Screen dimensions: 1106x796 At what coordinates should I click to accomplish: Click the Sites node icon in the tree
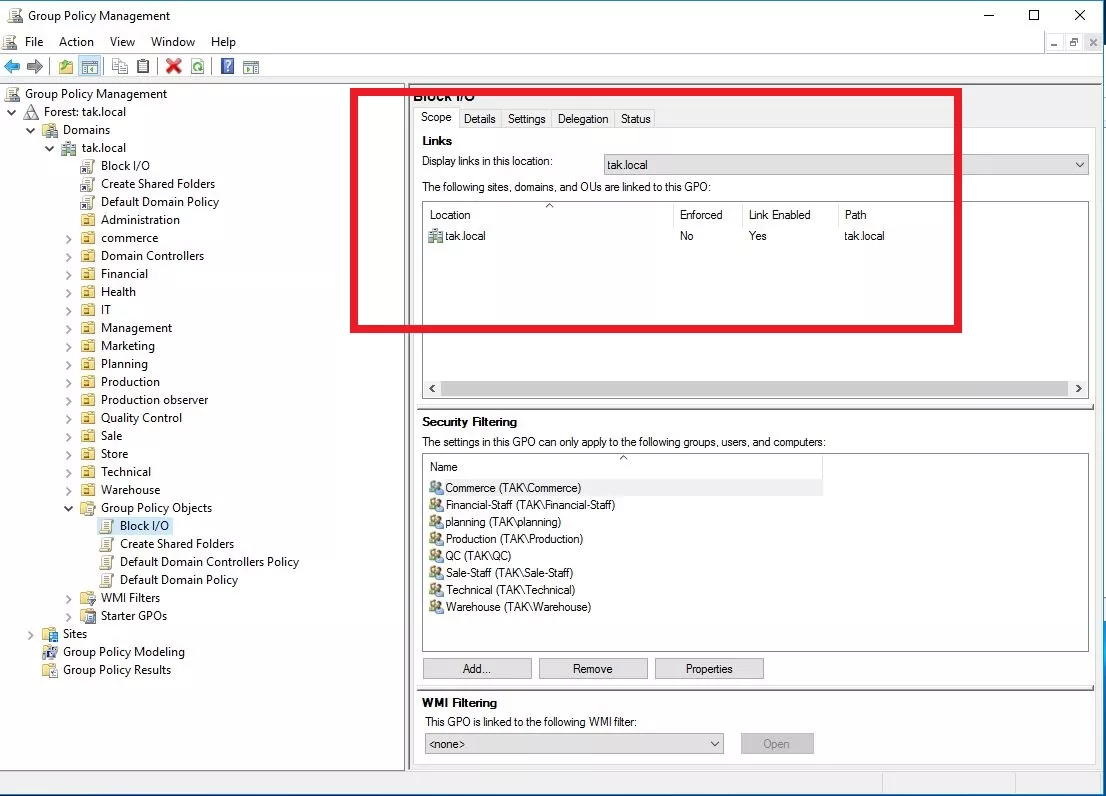tap(49, 635)
